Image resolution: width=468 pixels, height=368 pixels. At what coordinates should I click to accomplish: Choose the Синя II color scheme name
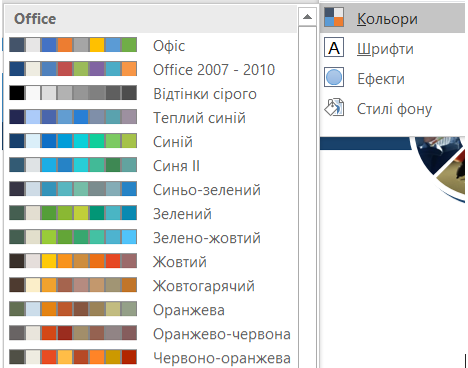point(176,166)
